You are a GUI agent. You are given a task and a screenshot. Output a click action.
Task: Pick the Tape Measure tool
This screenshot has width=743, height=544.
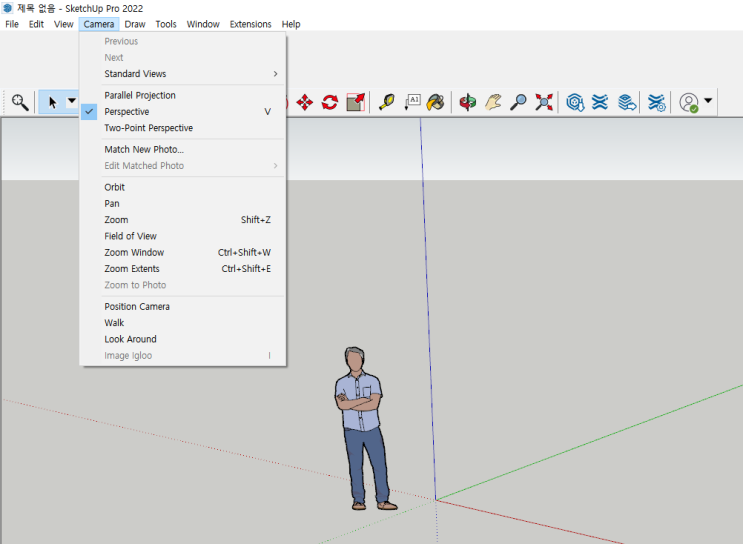(x=387, y=102)
